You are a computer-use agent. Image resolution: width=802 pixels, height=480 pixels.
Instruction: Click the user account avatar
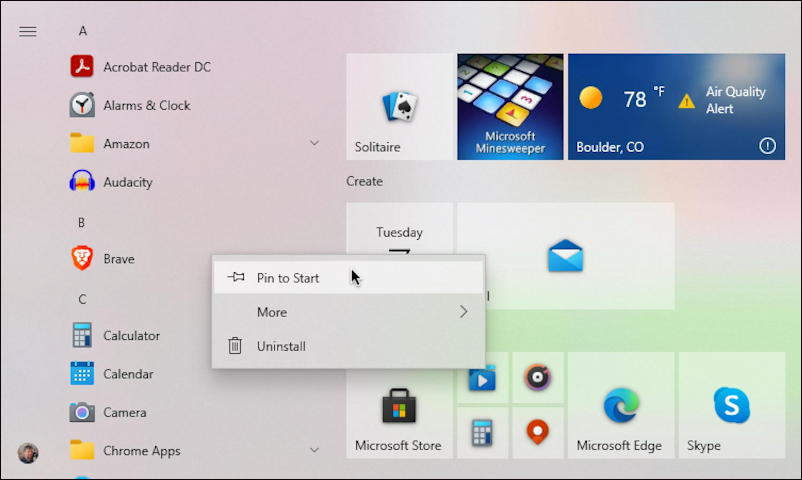[x=28, y=453]
